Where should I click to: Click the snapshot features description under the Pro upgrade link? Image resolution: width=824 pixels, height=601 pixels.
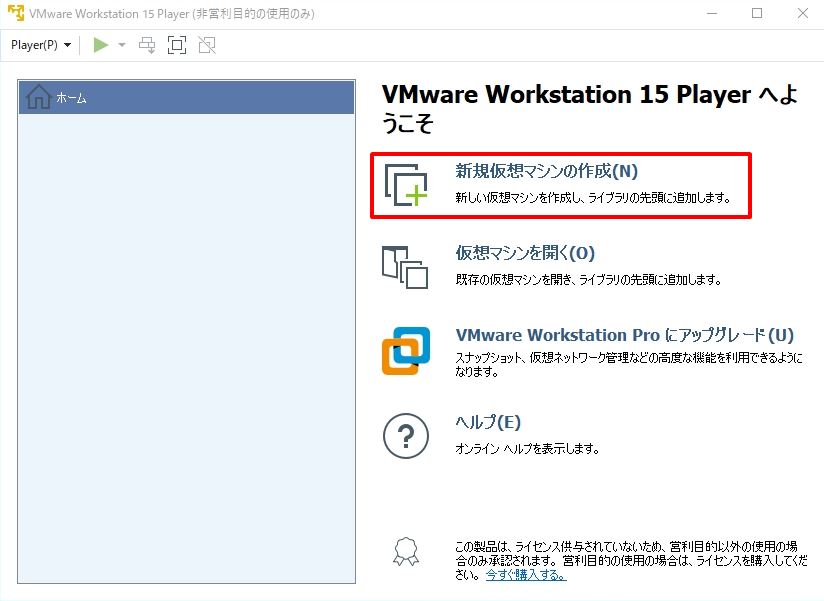pos(629,365)
